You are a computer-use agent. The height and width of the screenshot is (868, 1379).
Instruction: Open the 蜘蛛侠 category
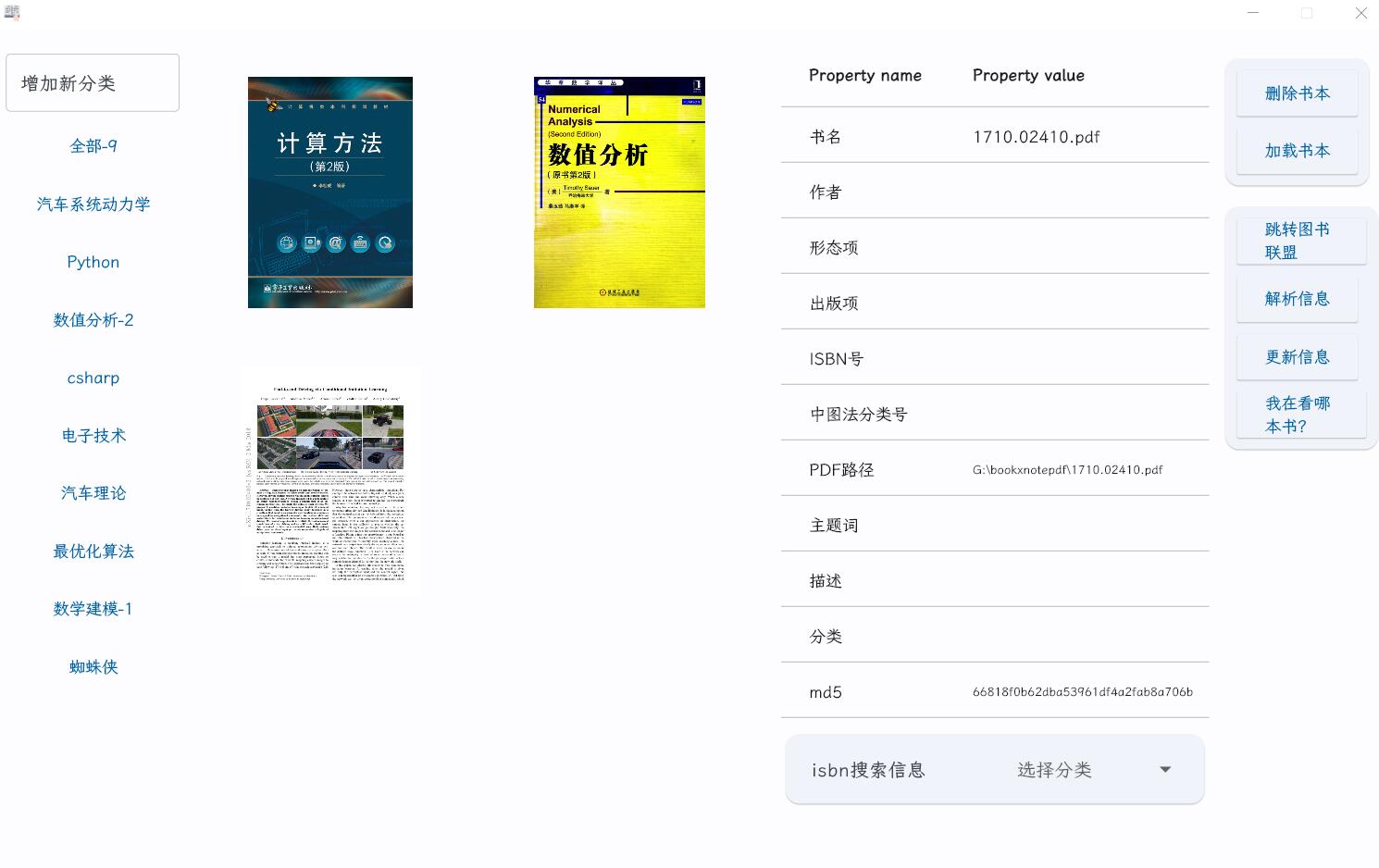tap(93, 667)
